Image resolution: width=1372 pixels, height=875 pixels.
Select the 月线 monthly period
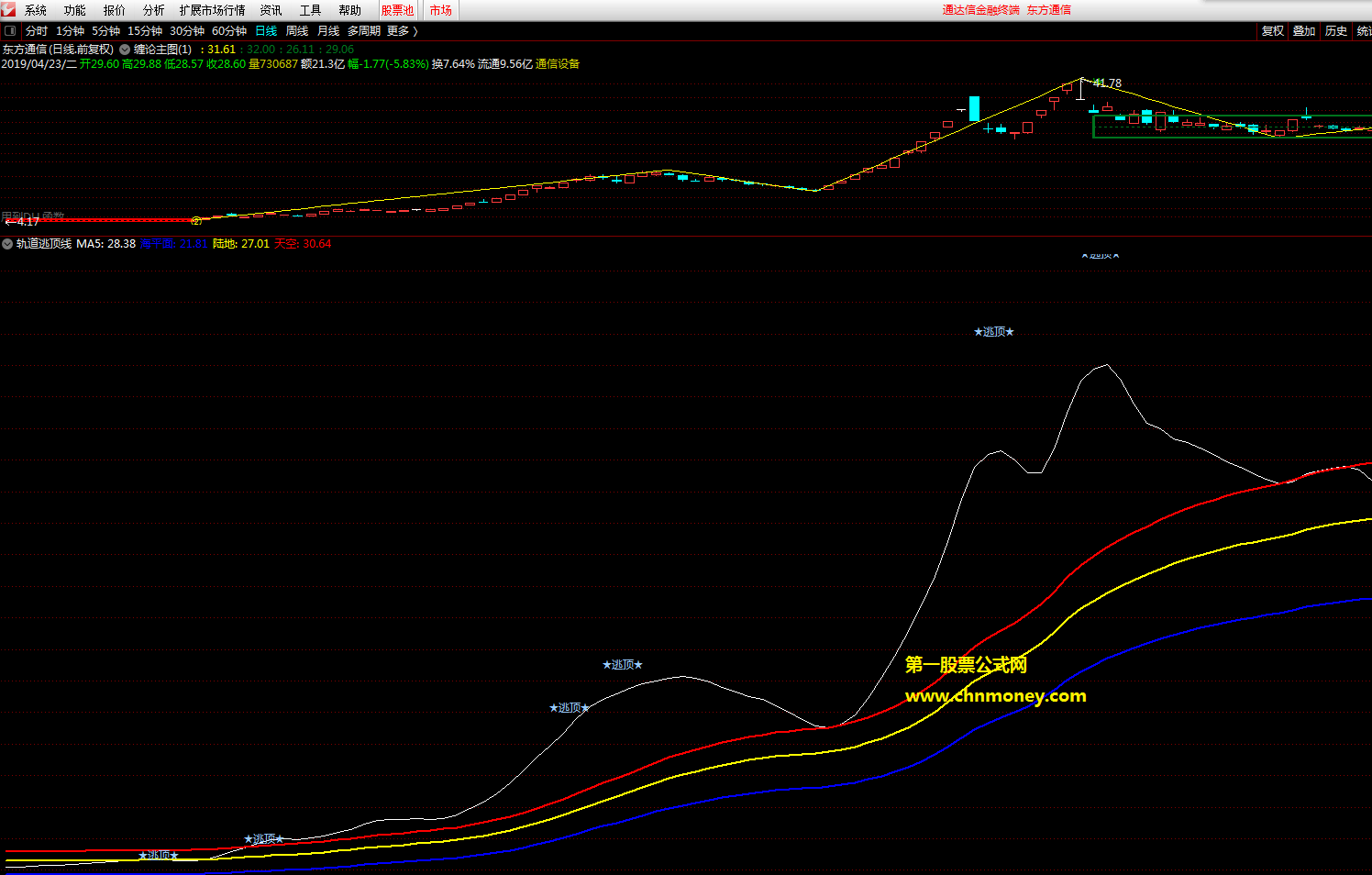tap(328, 31)
